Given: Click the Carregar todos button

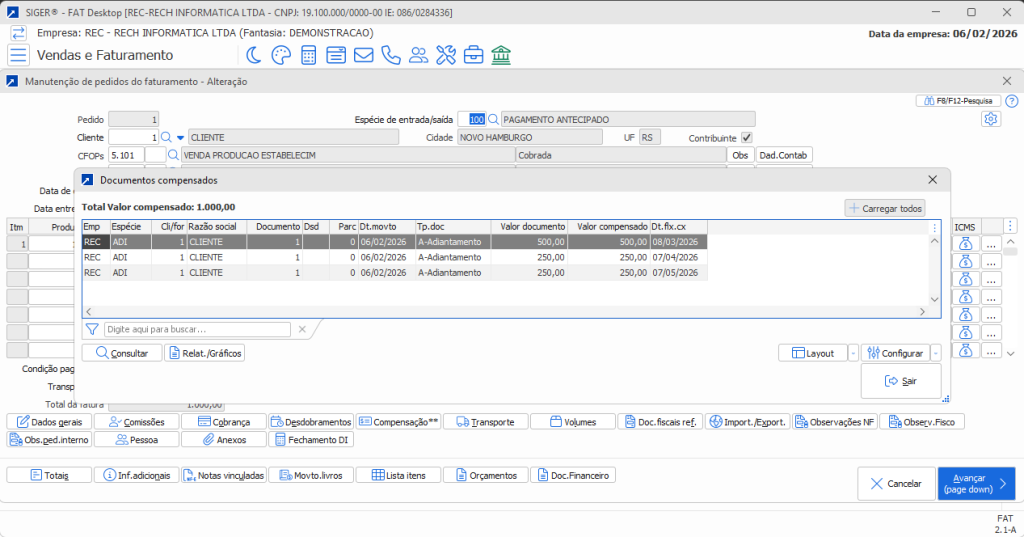Looking at the screenshot, I should [x=885, y=208].
